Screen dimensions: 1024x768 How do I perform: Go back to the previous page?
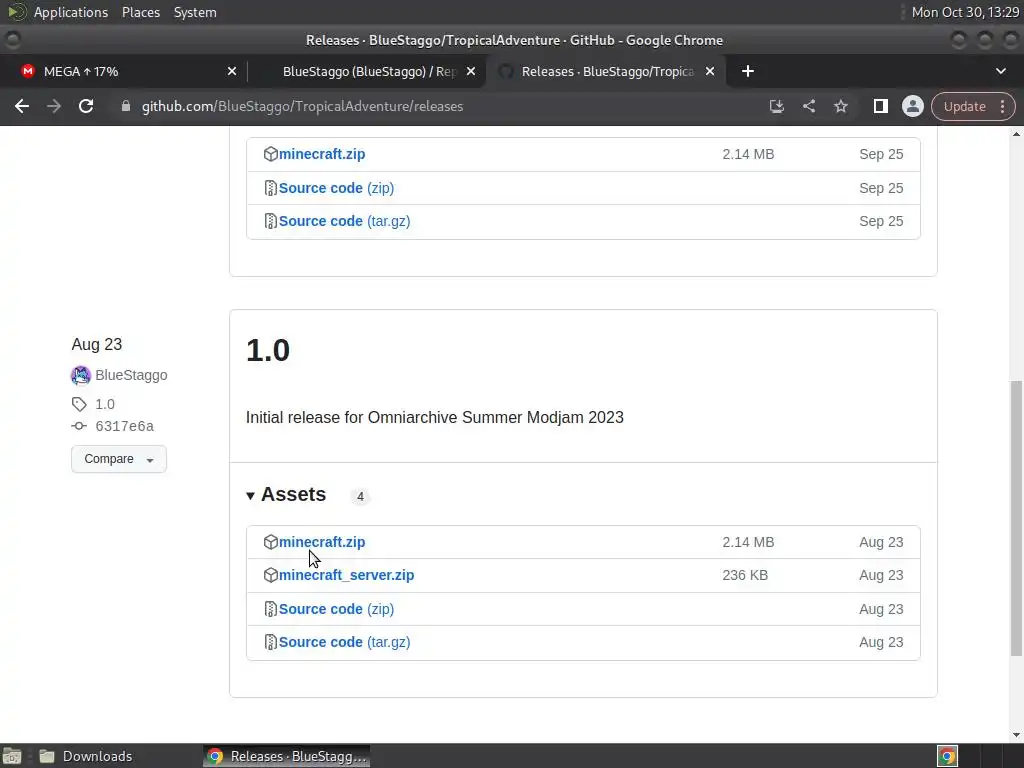click(22, 106)
